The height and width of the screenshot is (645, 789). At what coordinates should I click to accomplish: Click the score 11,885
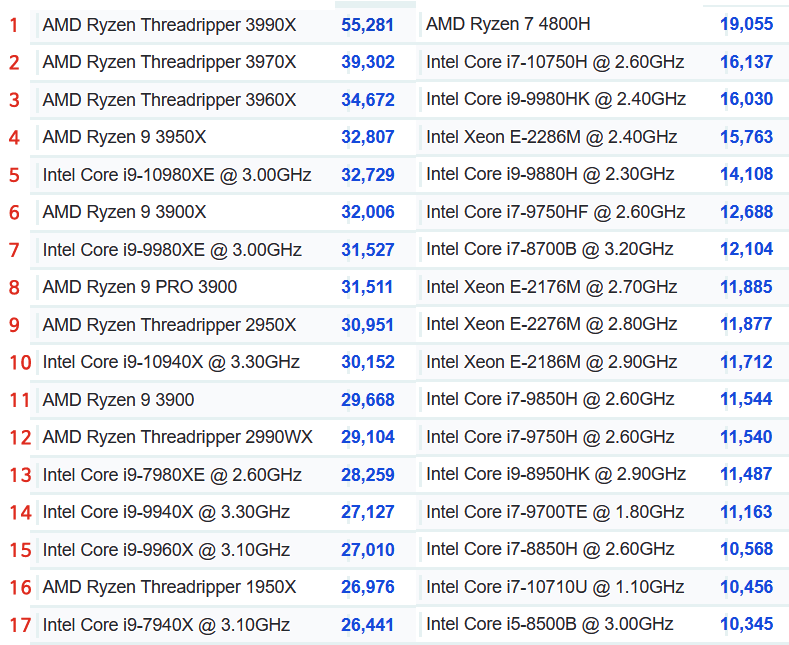tap(746, 286)
